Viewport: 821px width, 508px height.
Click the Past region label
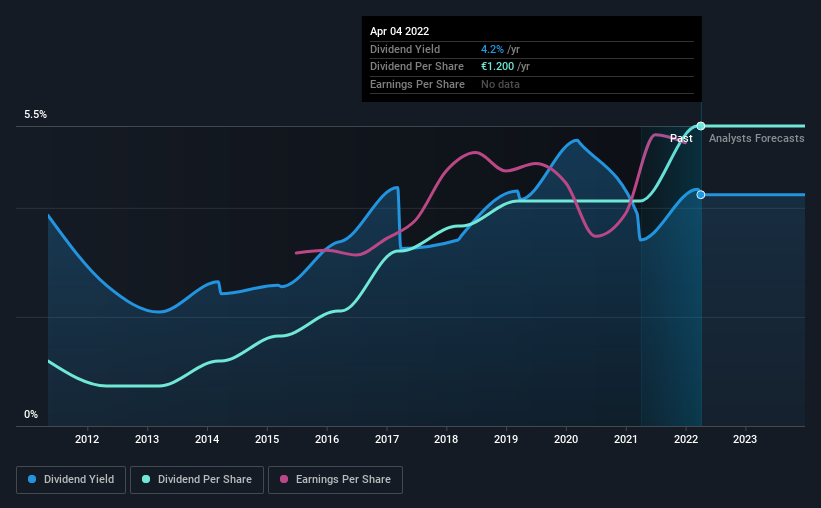click(681, 138)
